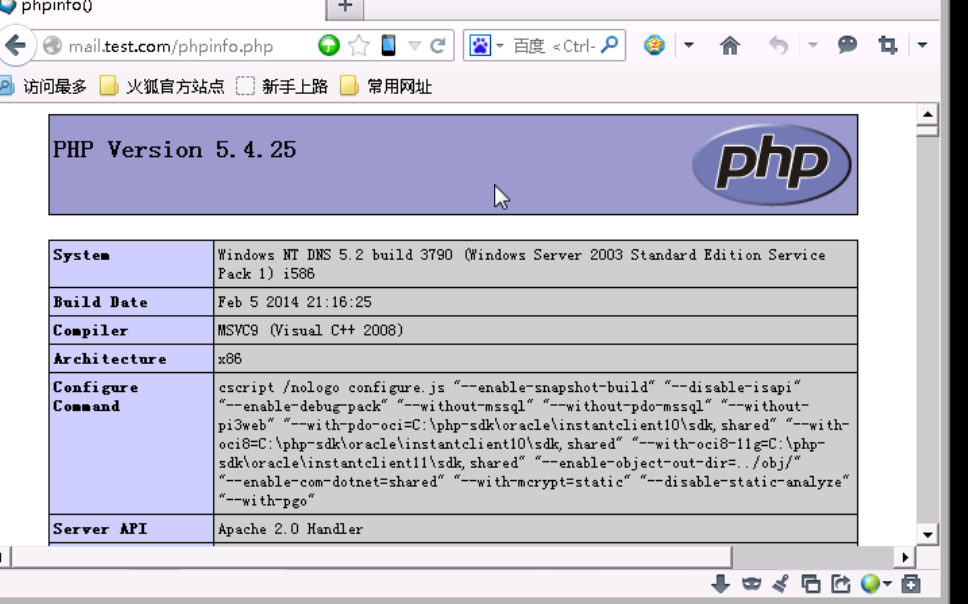The width and height of the screenshot is (968, 604).
Task: Click the green go arrow in address bar
Action: click(328, 46)
